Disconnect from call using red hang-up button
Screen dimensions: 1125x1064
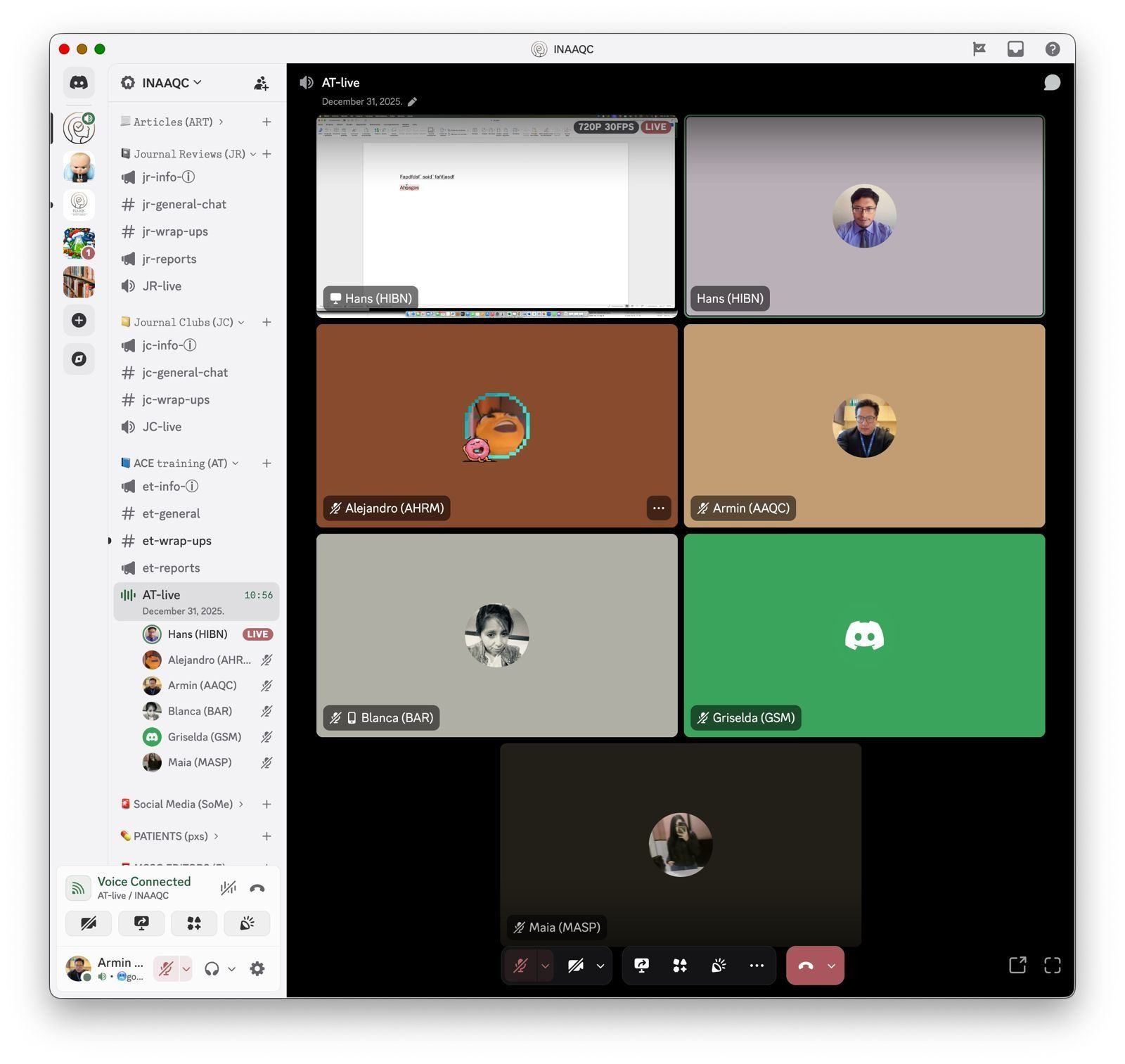[806, 966]
